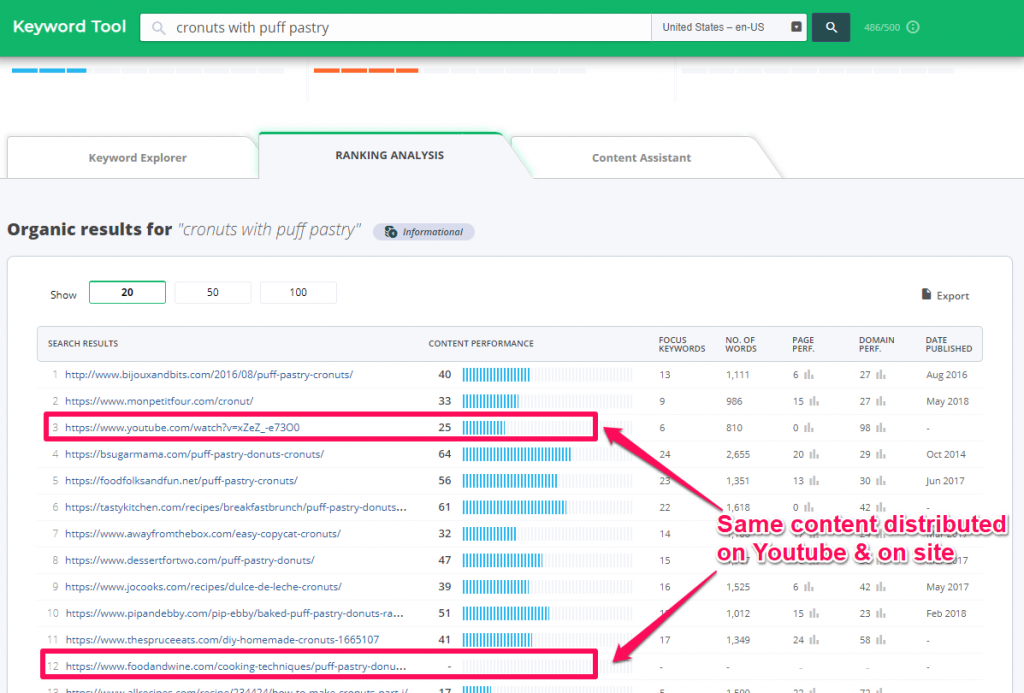Click page perf chart icon for youtube row
This screenshot has height=693, width=1024.
[x=809, y=428]
